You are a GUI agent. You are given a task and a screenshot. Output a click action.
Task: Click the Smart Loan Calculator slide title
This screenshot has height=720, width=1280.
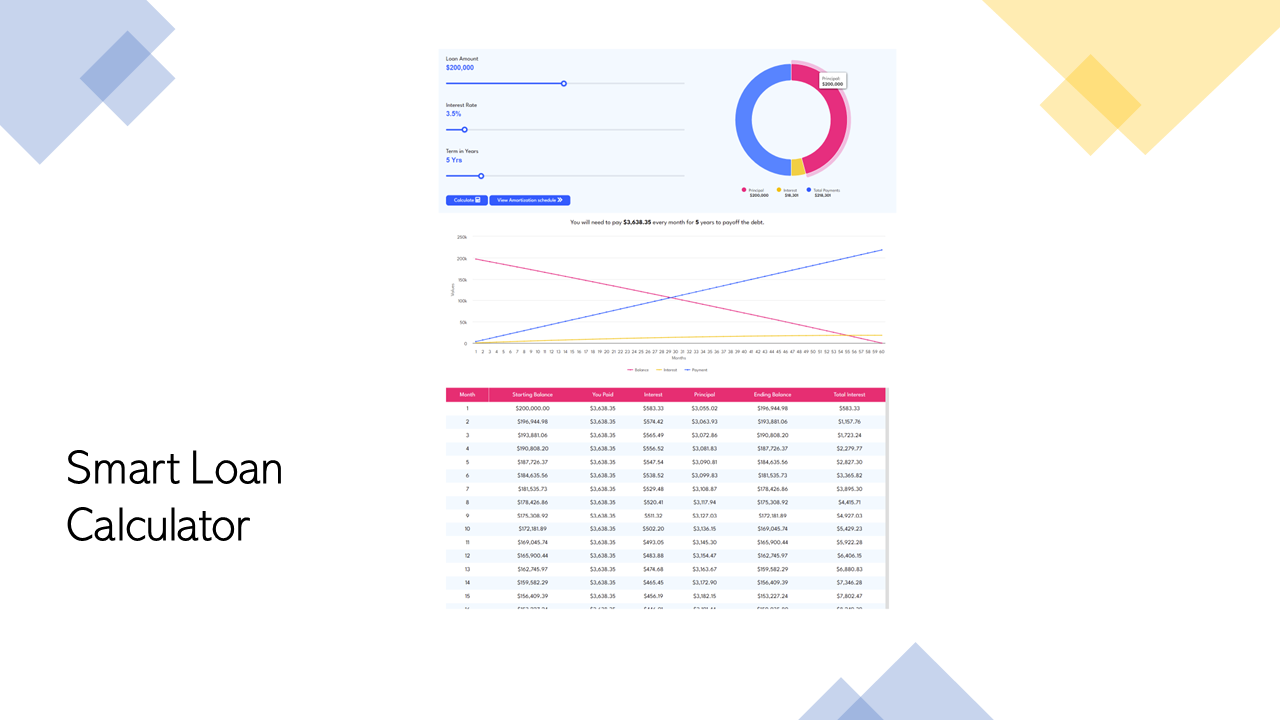click(x=174, y=497)
